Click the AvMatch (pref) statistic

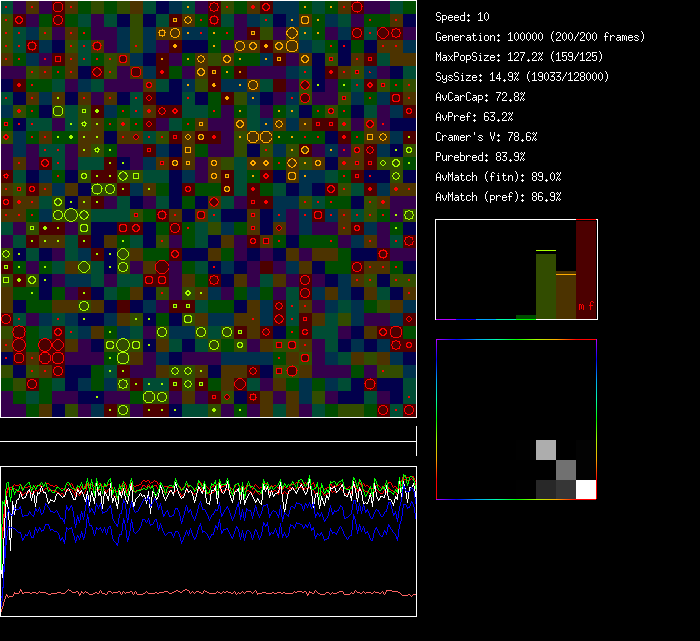point(498,197)
